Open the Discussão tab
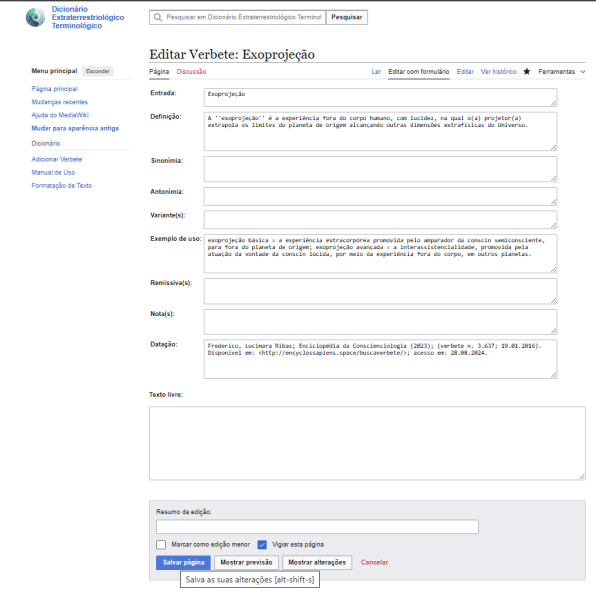Image resolution: width=596 pixels, height=599 pixels. click(191, 71)
